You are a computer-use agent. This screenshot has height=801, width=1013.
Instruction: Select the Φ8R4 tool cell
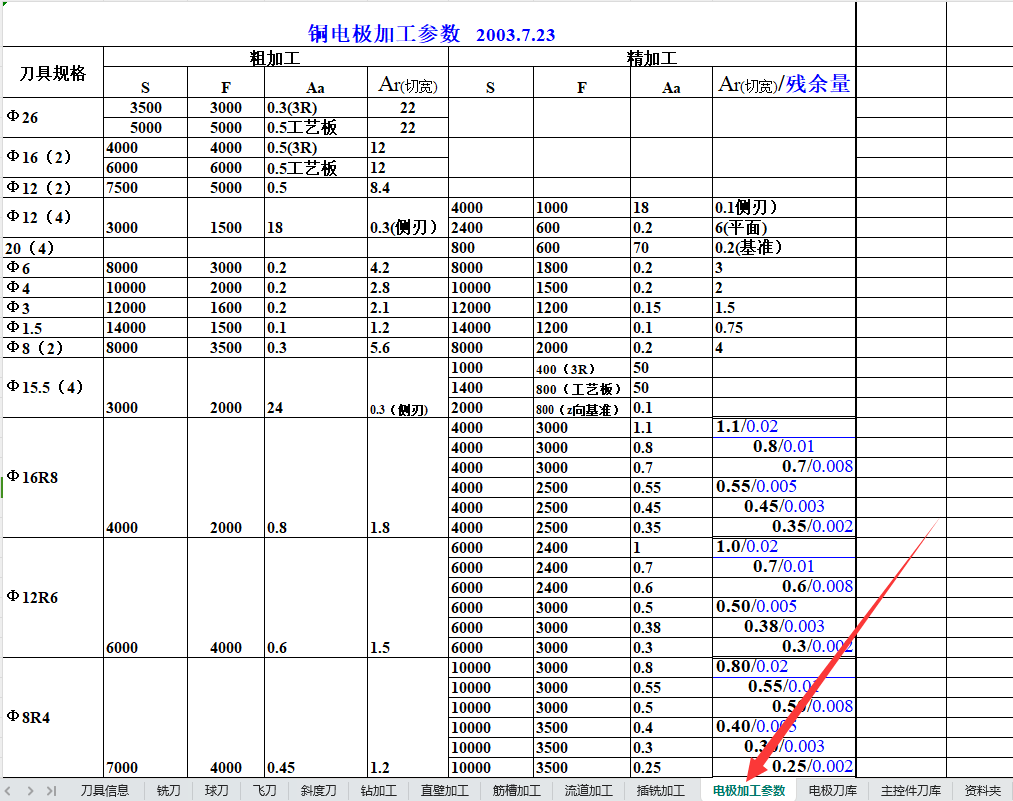click(53, 718)
